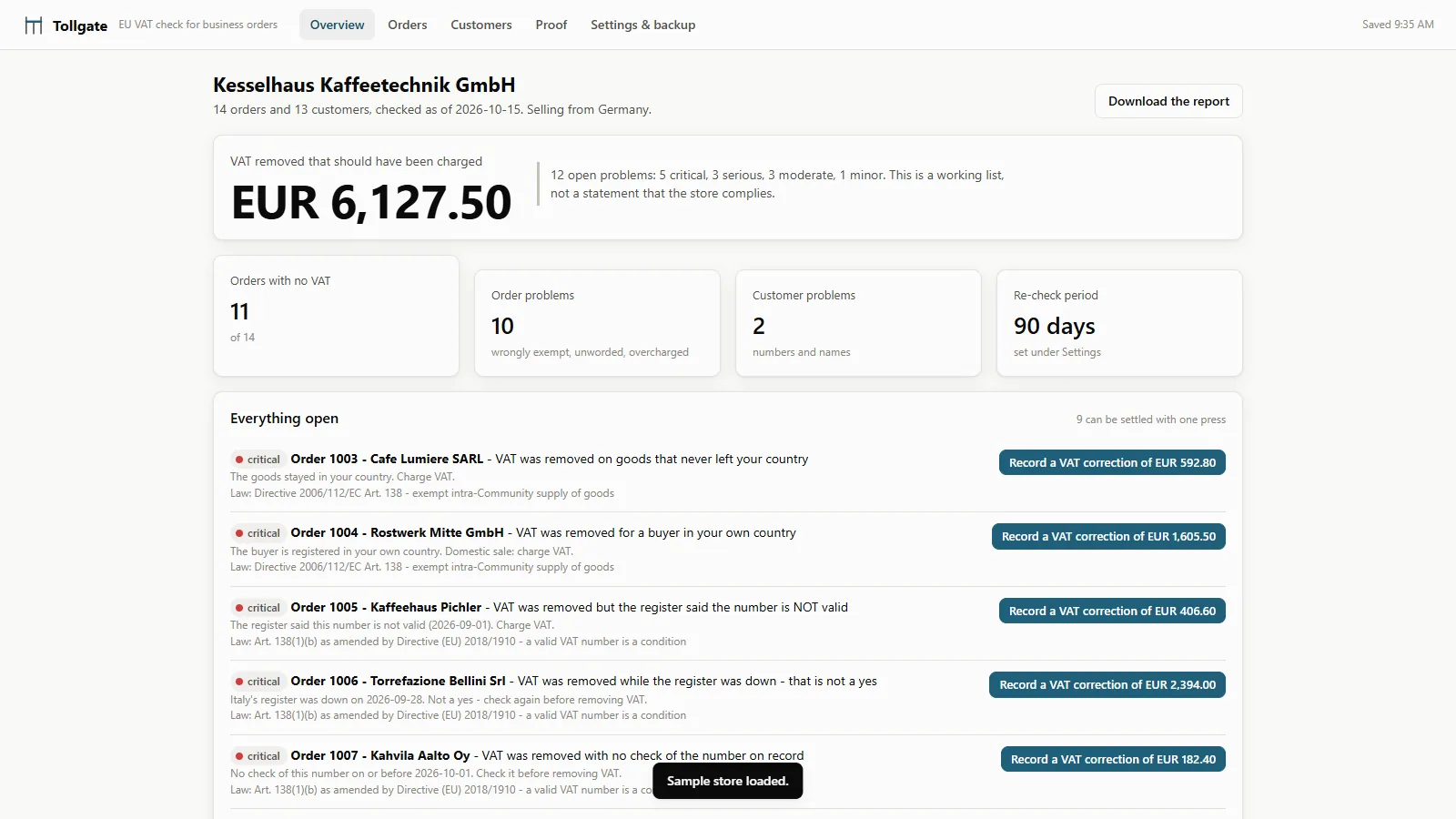The image size is (1456, 819).
Task: Click the EUR 6,127.50 total amount
Action: tap(371, 202)
